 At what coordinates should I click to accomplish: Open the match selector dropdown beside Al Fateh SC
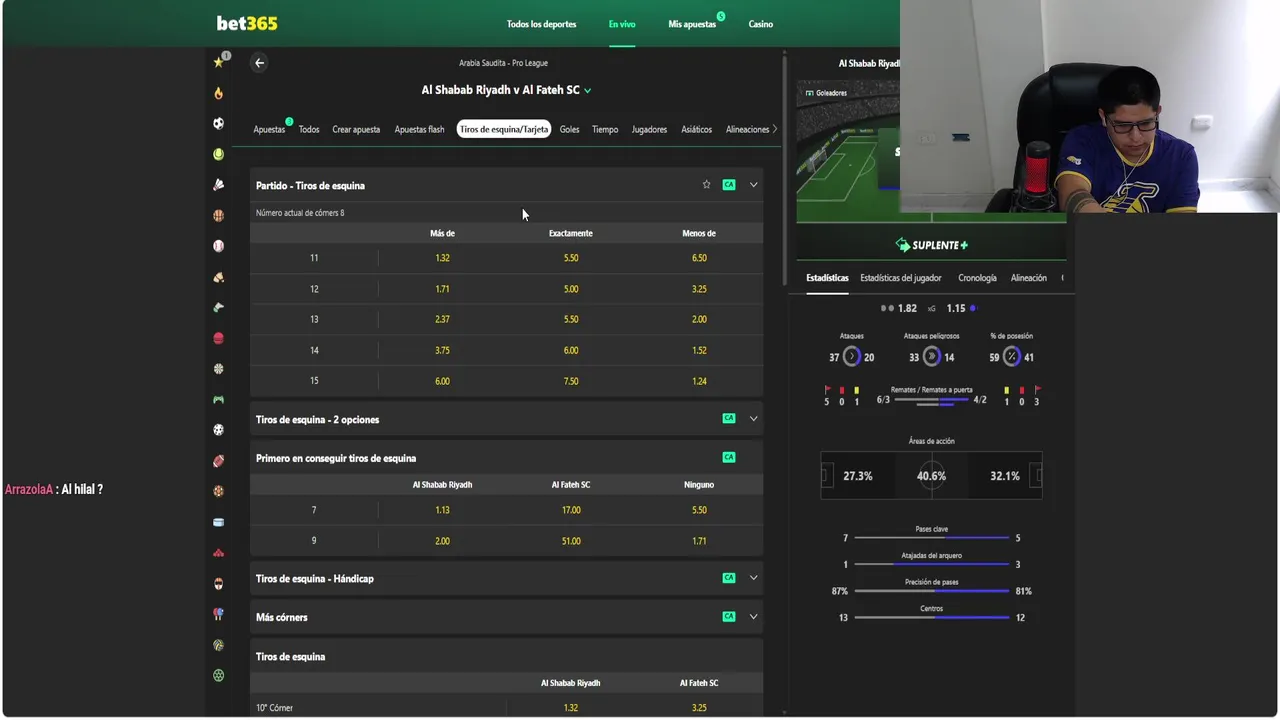click(587, 90)
